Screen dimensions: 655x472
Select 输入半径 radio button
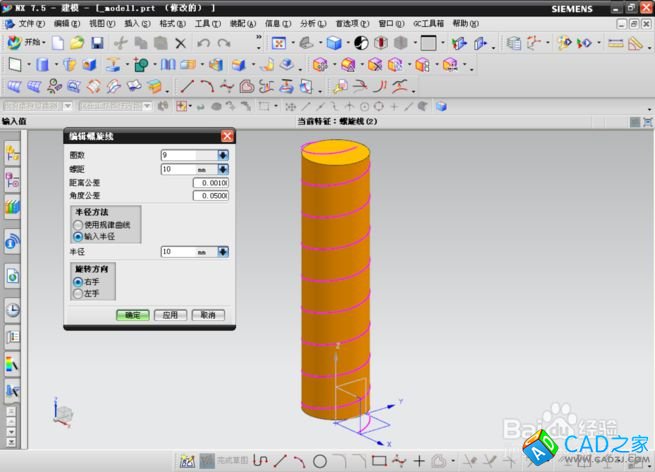tap(78, 236)
